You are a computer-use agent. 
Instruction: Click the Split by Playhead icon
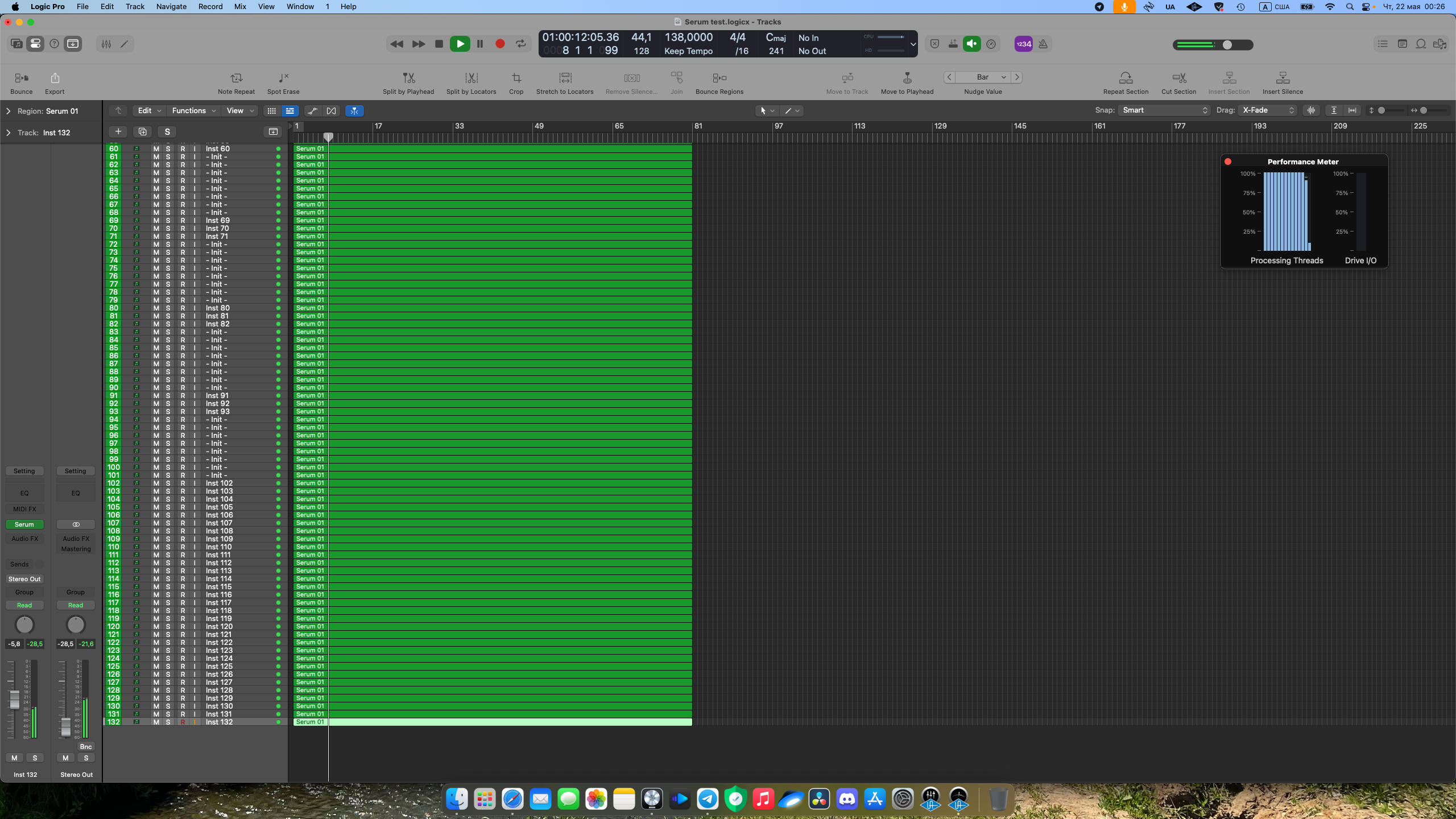[x=408, y=78]
